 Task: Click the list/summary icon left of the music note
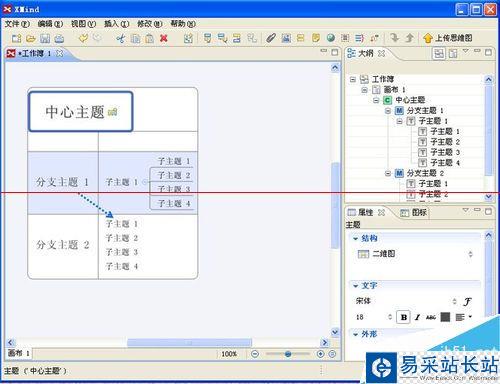pyautogui.click(x=359, y=38)
